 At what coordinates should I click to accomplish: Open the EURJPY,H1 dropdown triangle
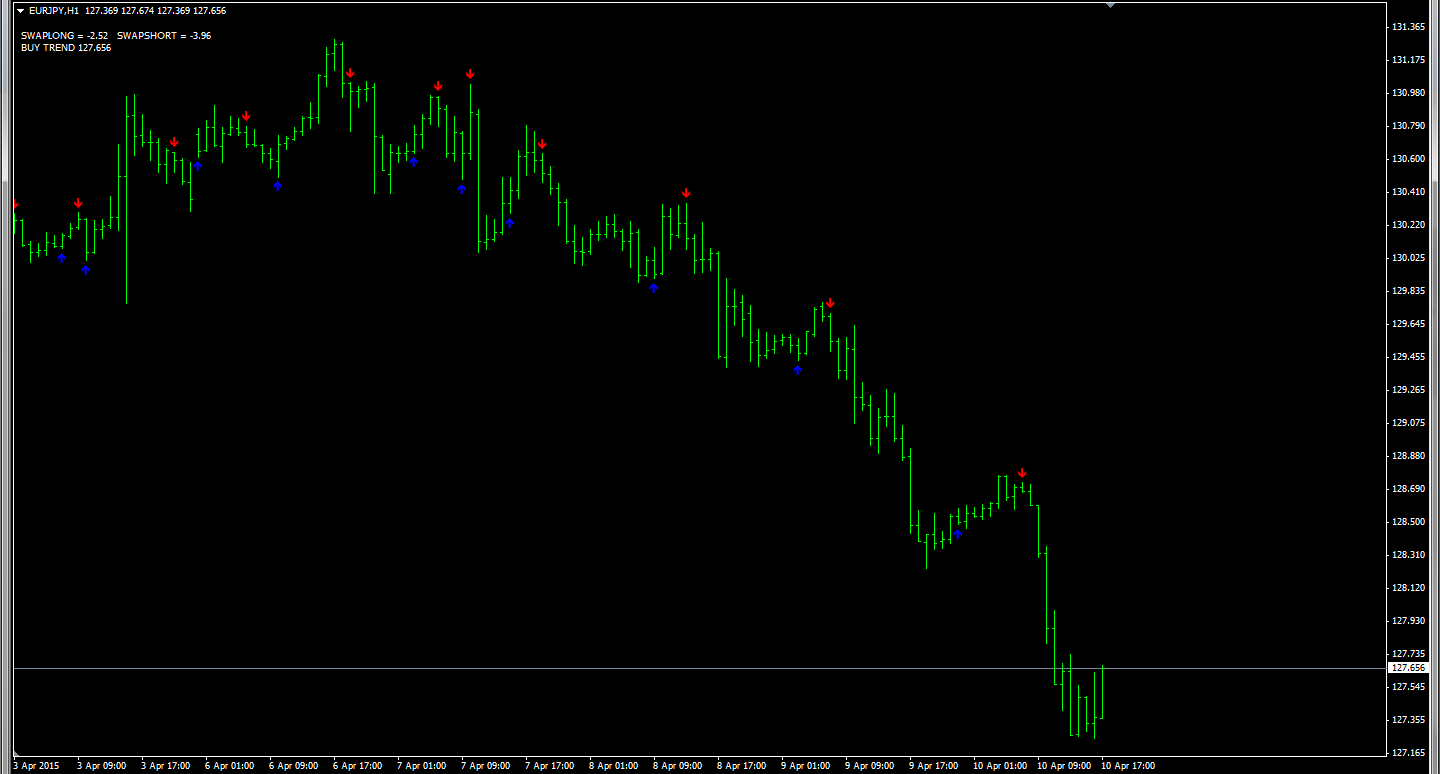point(20,11)
